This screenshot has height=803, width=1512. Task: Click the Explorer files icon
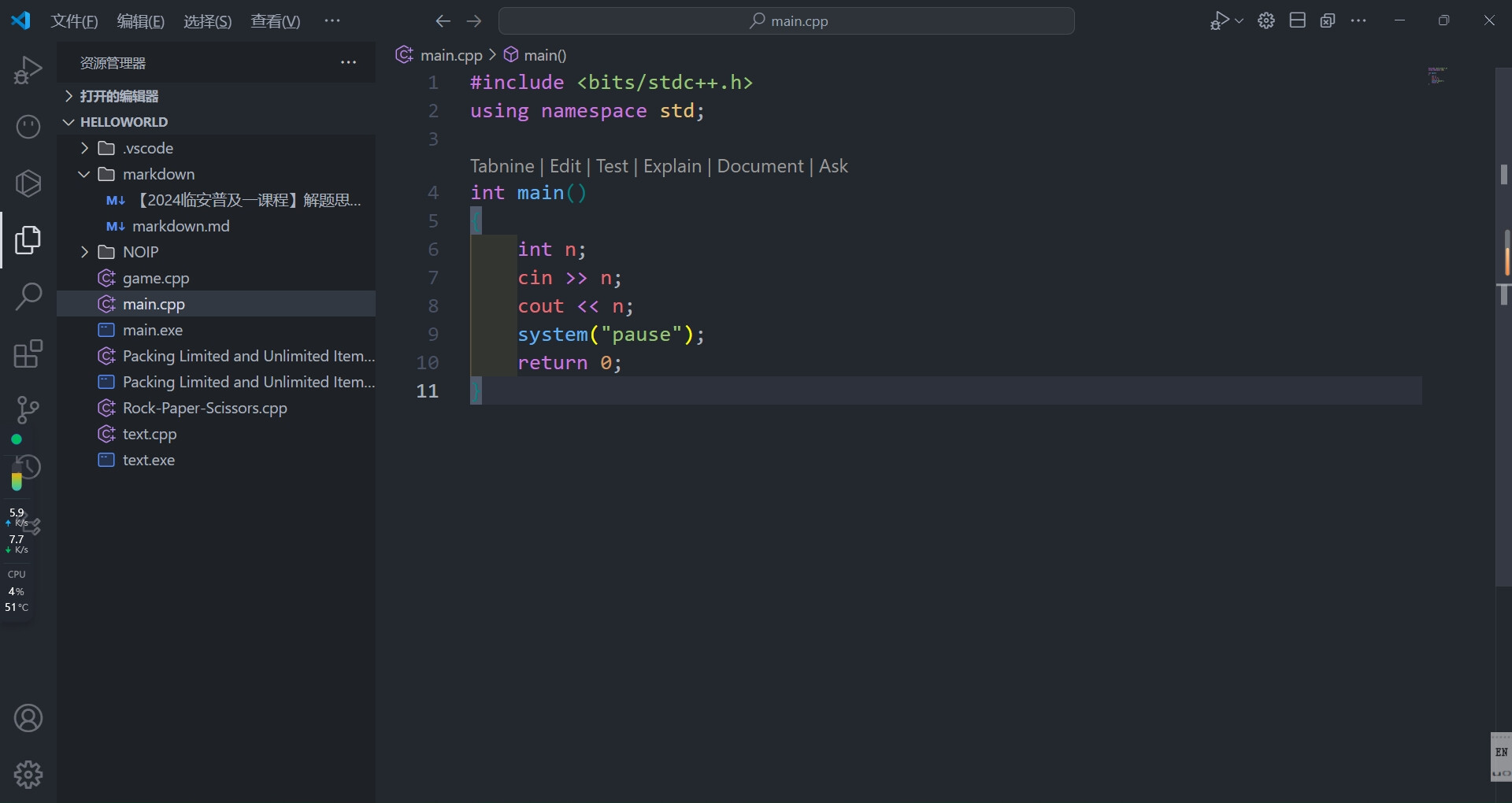28,240
